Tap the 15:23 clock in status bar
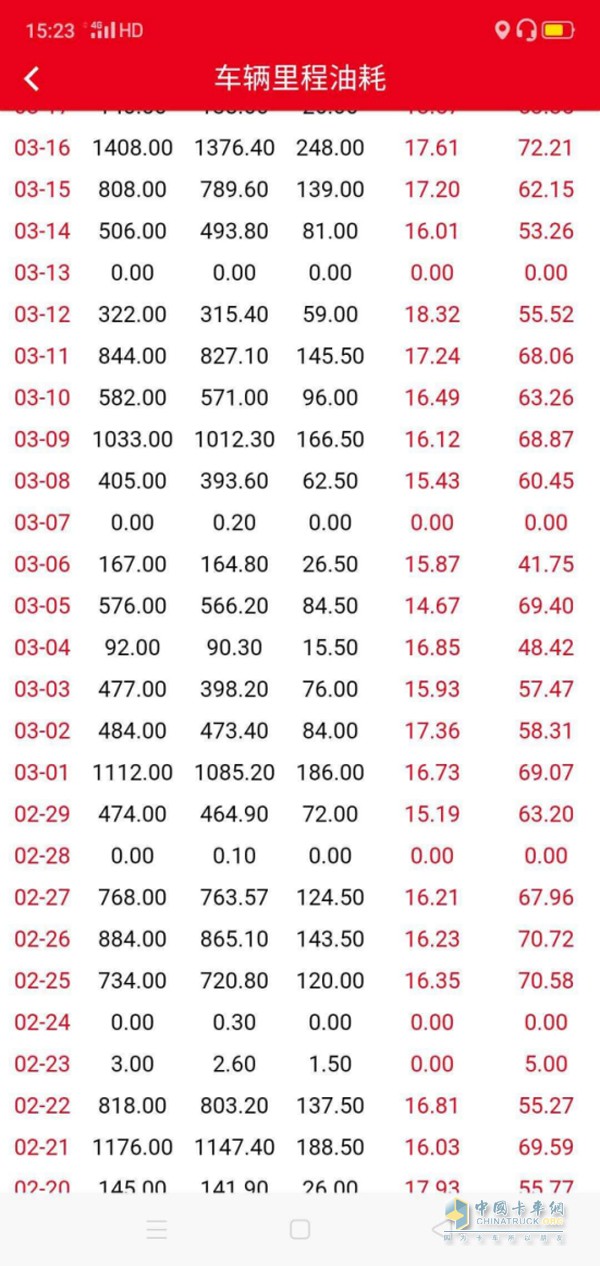The height and width of the screenshot is (1266, 600). [x=50, y=31]
